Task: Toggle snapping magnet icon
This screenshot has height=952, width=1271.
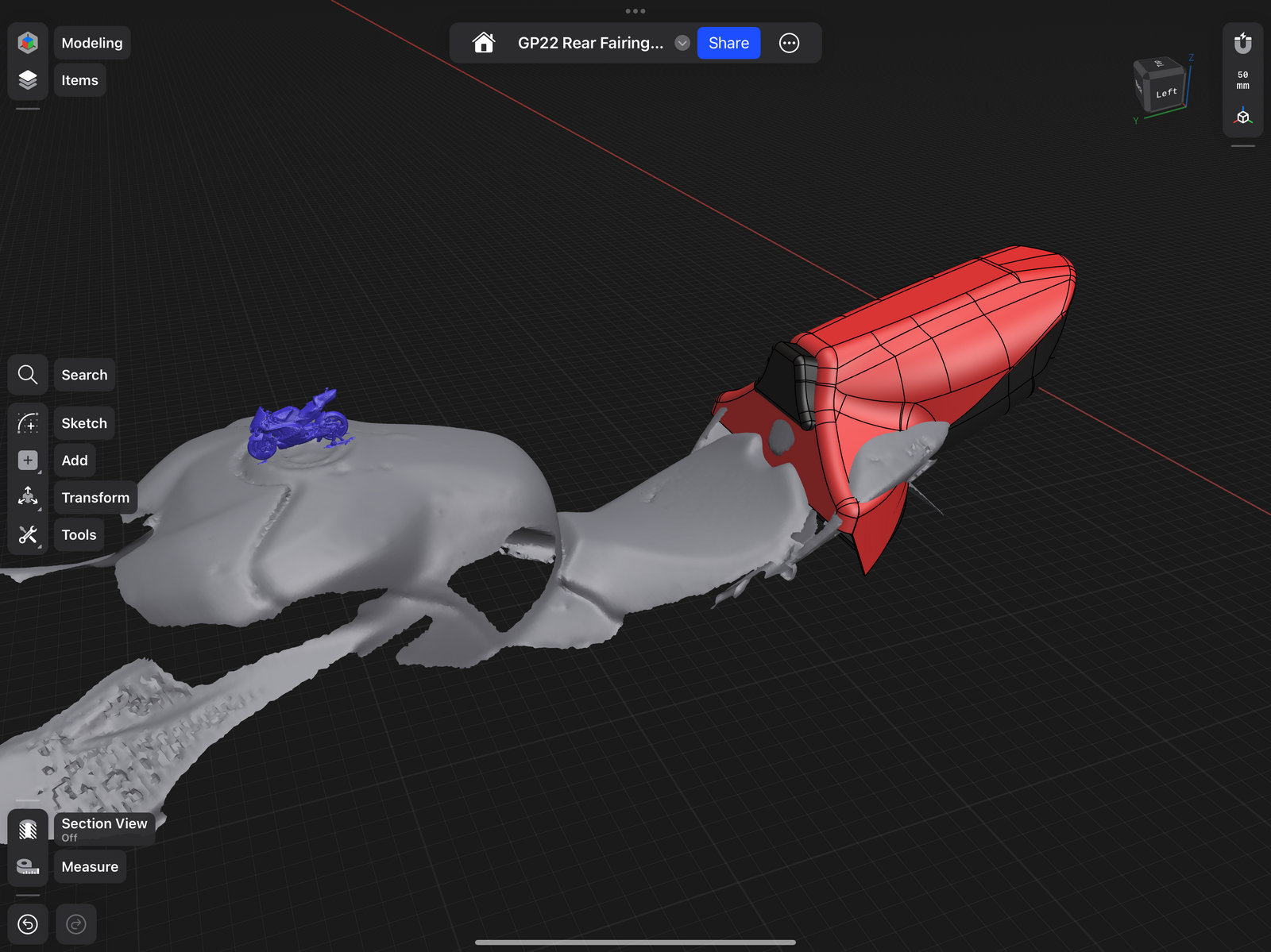Action: point(1242,43)
